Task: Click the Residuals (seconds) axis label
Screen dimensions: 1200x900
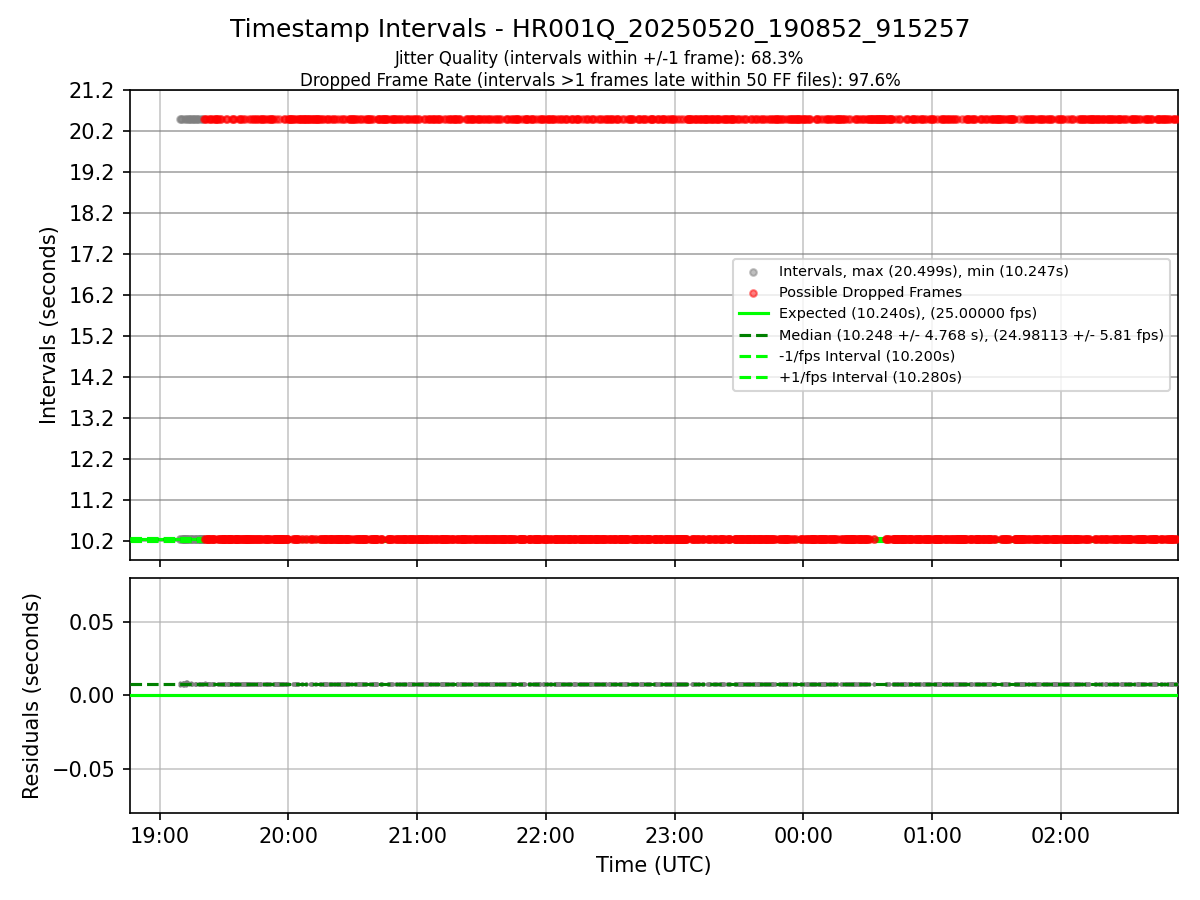Action: click(32, 696)
